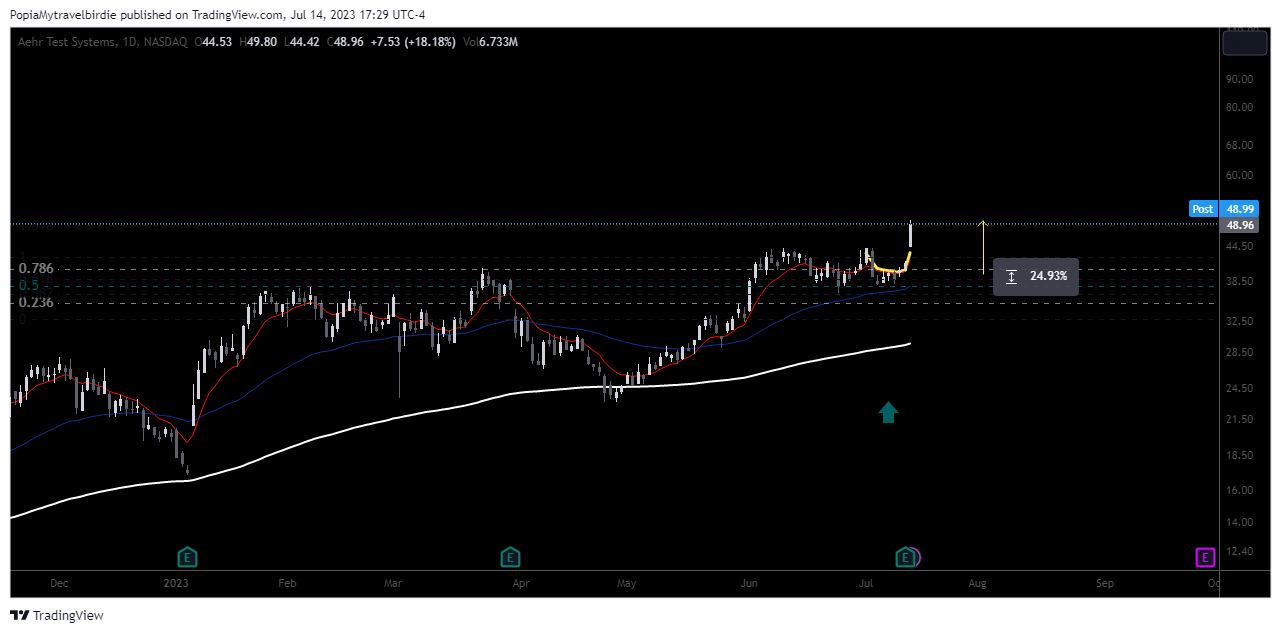
Task: Click the 24.50 price axis label
Action: pyautogui.click(x=1240, y=389)
